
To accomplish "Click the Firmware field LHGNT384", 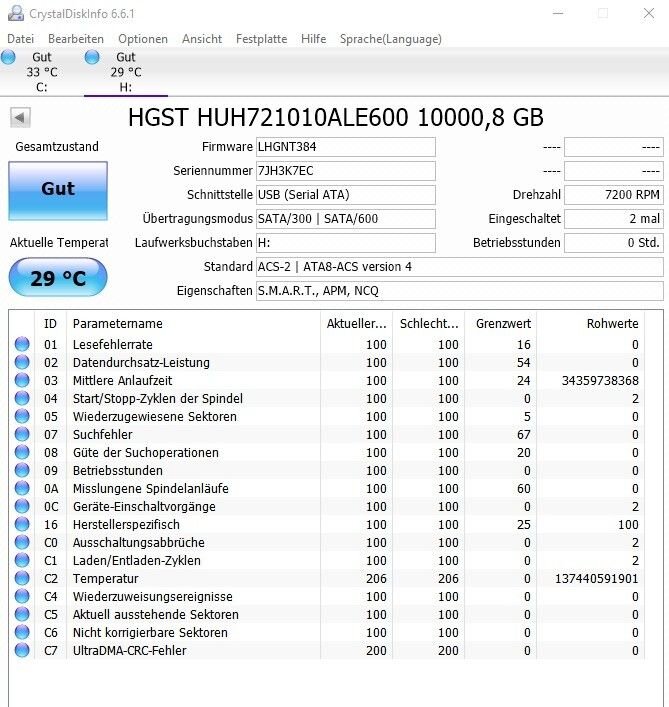I will (x=346, y=147).
